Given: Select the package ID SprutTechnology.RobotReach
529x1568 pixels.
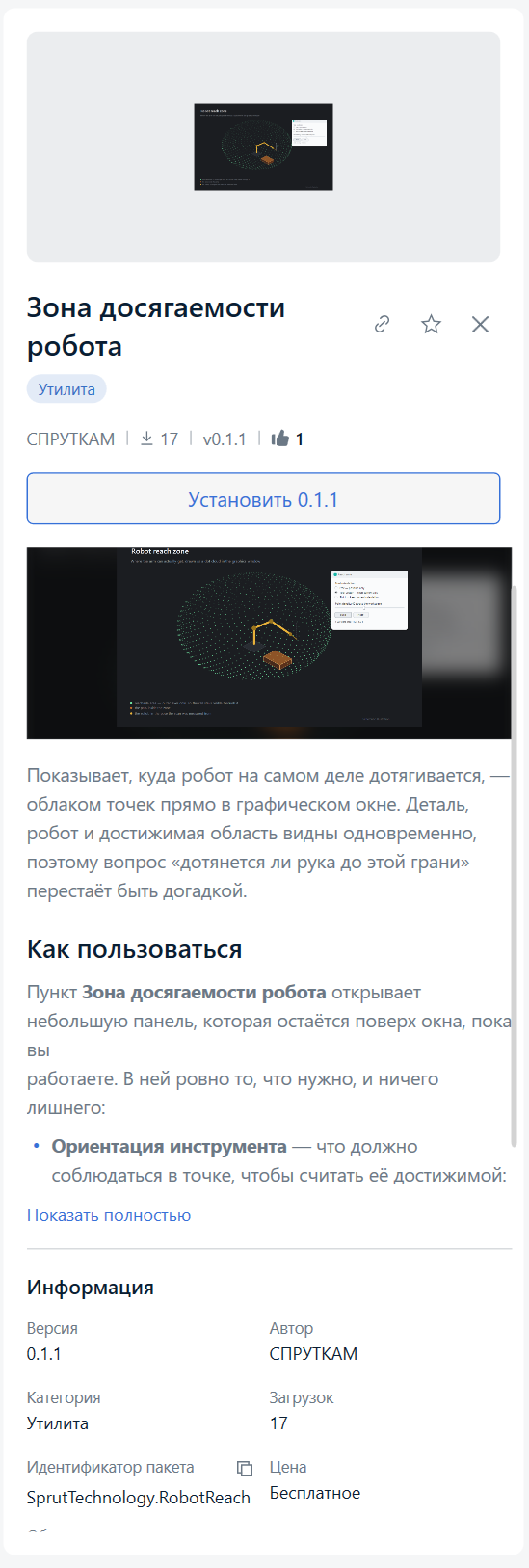Looking at the screenshot, I should point(139,1498).
